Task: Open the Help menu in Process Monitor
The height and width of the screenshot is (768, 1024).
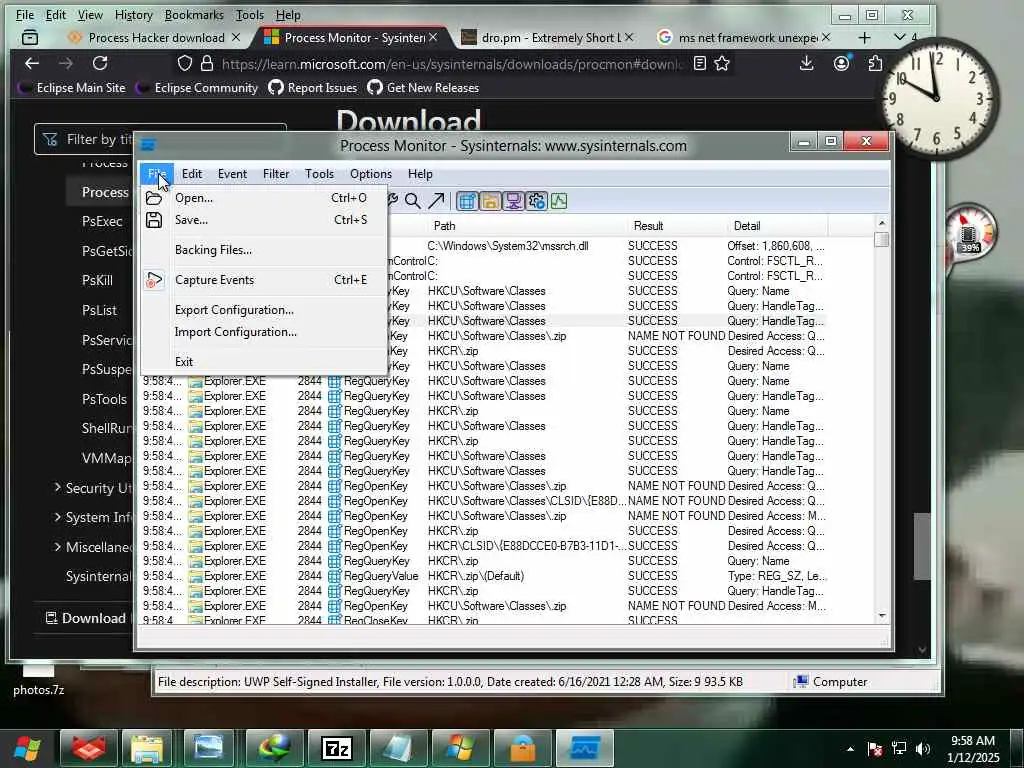Action: [x=420, y=174]
